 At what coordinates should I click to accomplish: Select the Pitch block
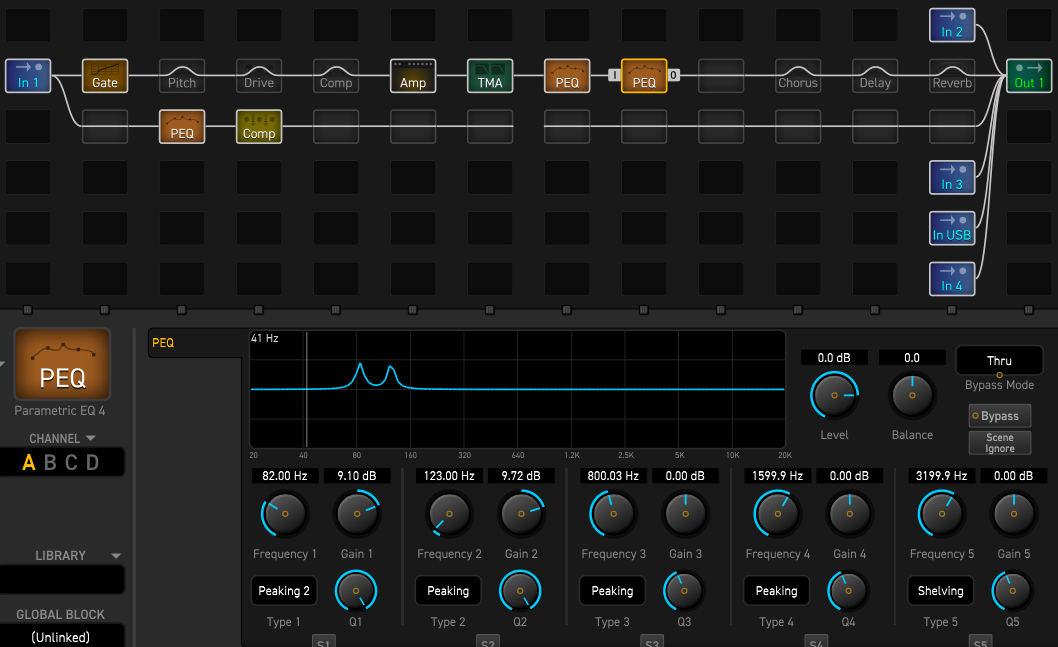[x=182, y=76]
